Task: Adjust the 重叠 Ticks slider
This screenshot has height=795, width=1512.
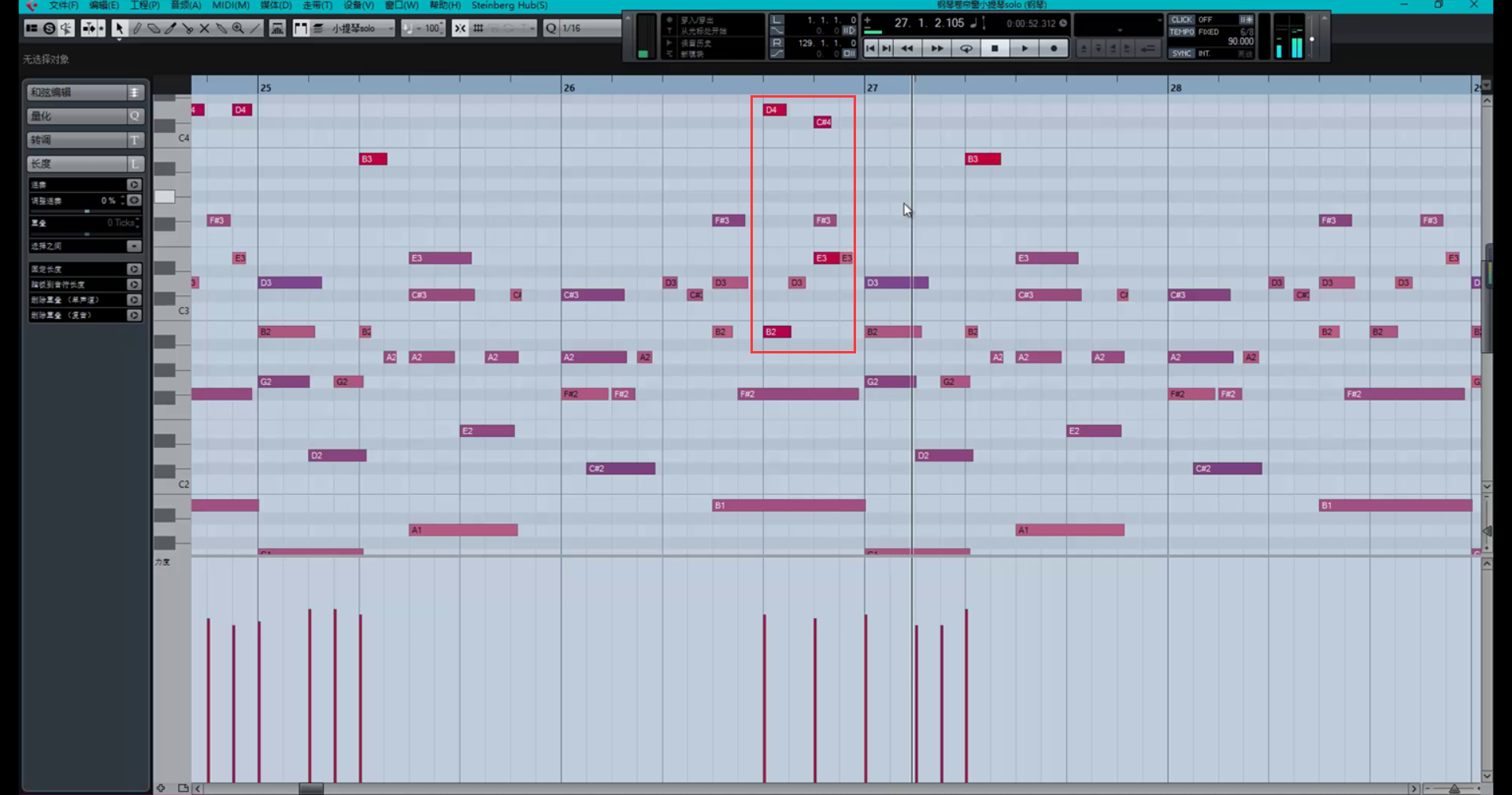Action: [x=86, y=234]
